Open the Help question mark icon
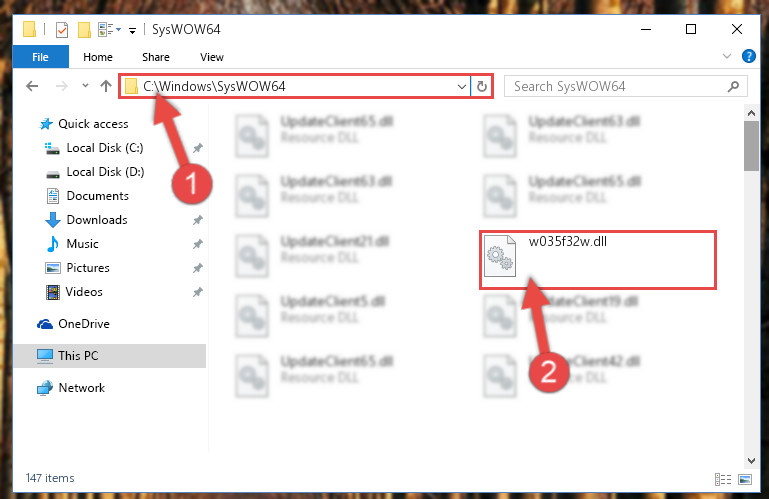The width and height of the screenshot is (769, 499). tap(748, 56)
